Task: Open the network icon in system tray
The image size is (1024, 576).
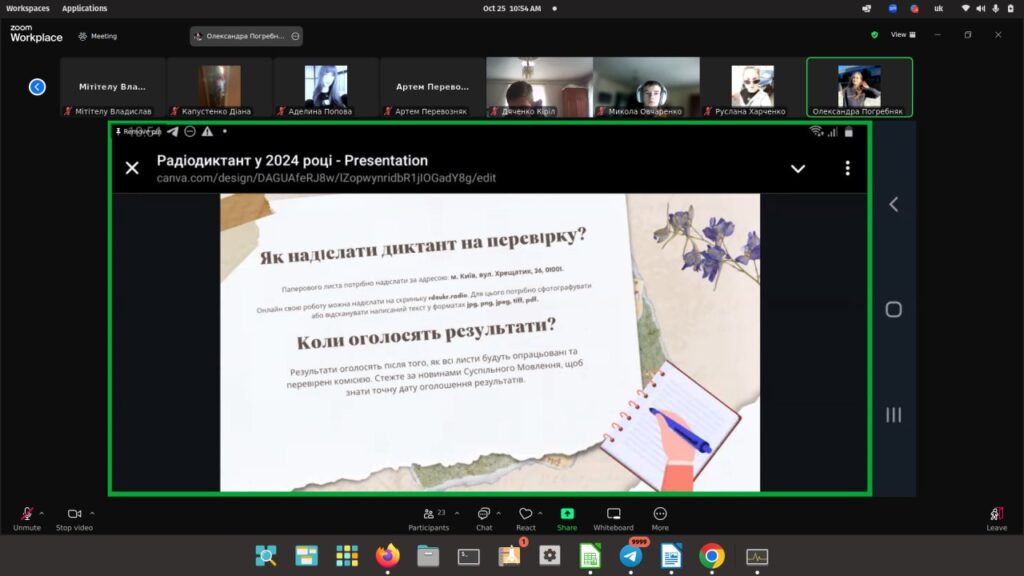Action: click(965, 8)
